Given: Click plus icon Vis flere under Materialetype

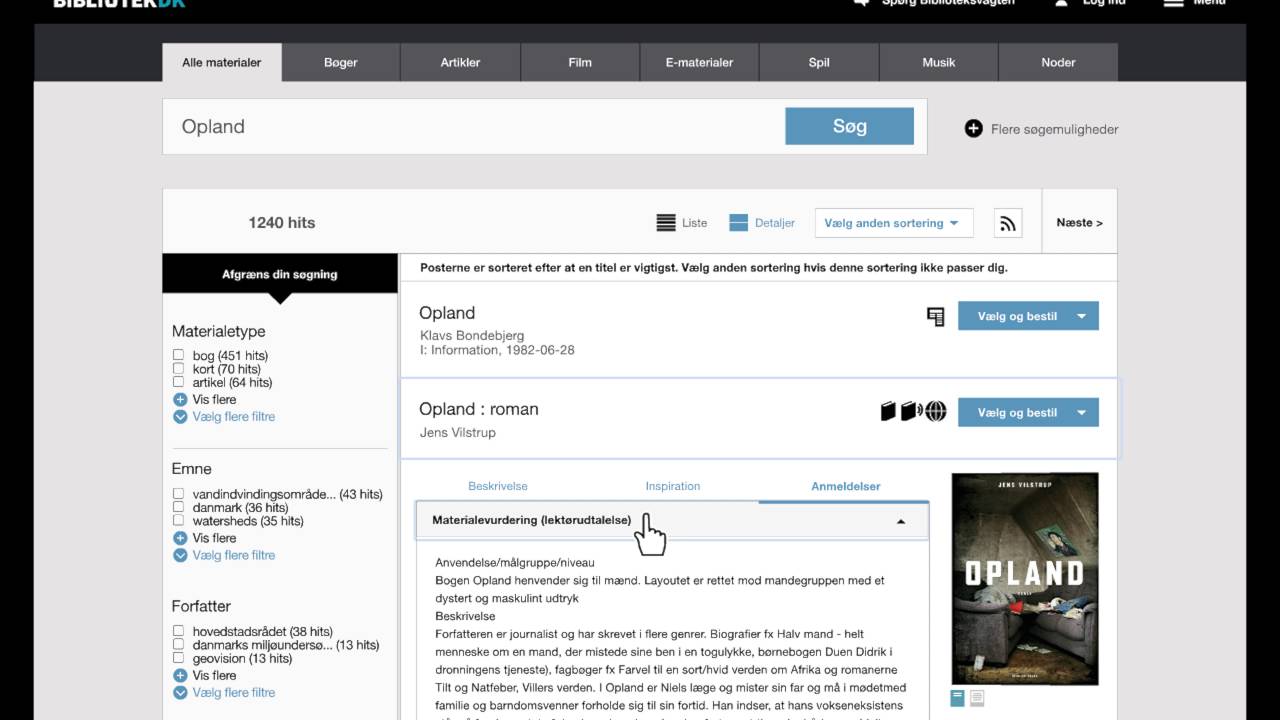Looking at the screenshot, I should tap(180, 399).
